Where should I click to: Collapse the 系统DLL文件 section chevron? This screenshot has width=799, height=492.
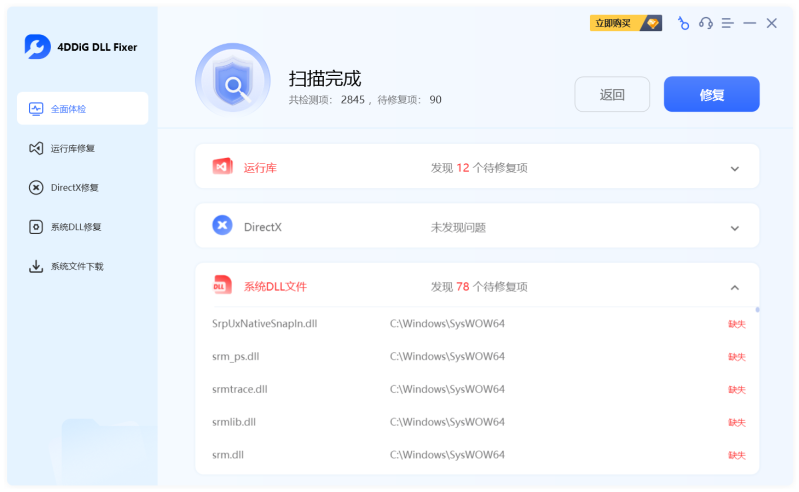coord(735,288)
